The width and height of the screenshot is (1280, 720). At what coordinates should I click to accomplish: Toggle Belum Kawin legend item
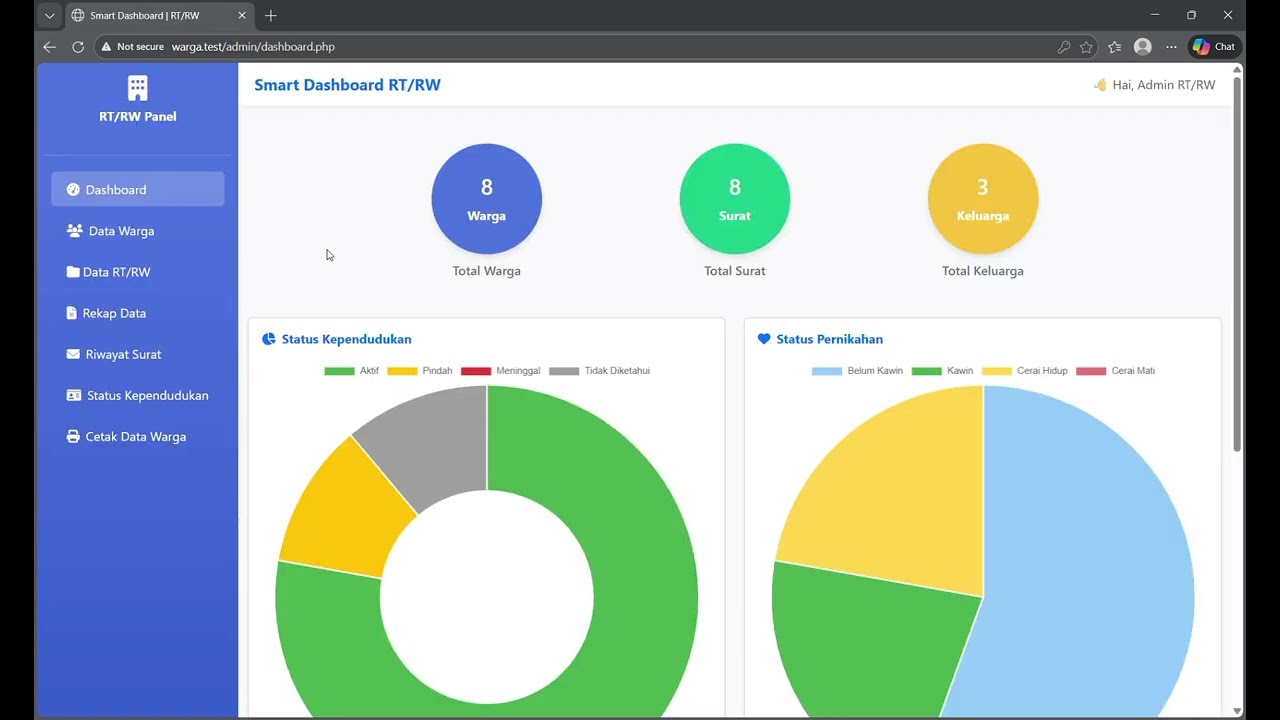[x=858, y=371]
